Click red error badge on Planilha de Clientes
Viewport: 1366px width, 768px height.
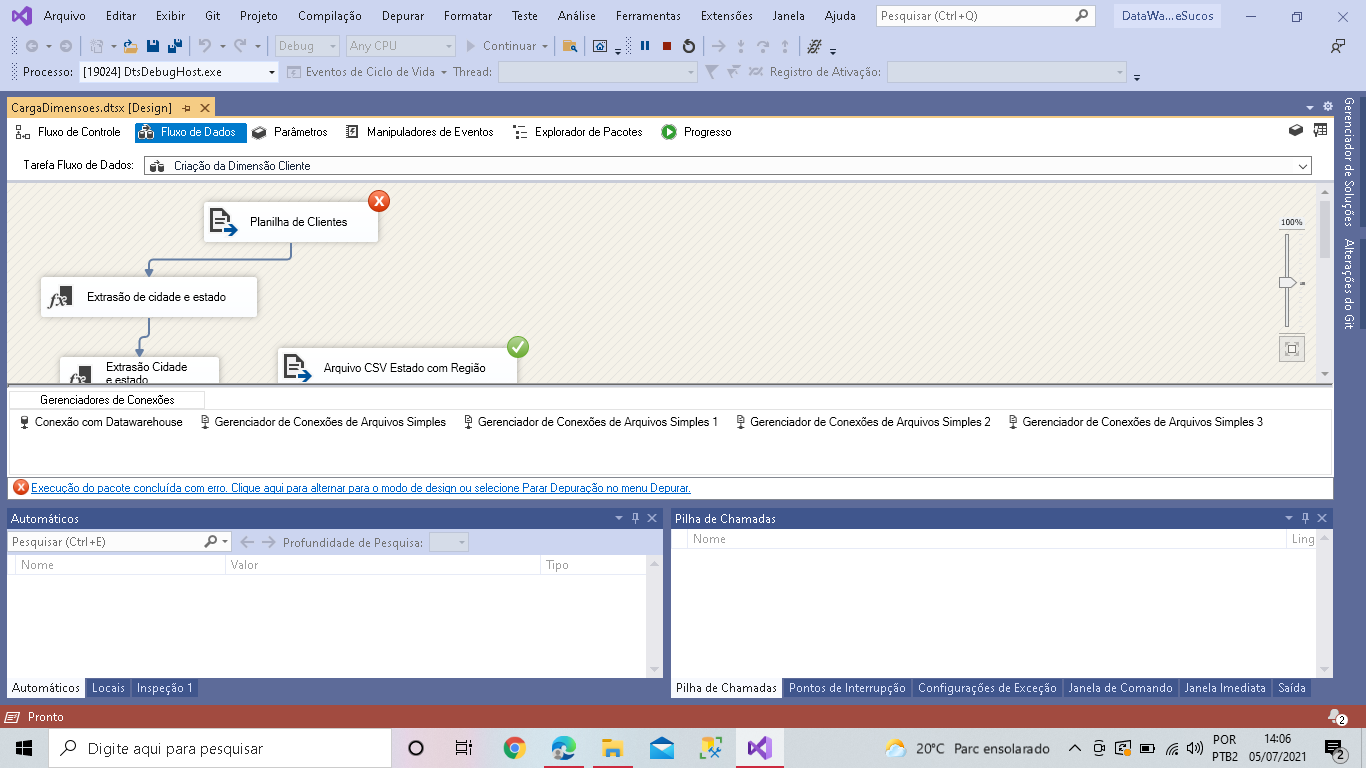point(379,201)
